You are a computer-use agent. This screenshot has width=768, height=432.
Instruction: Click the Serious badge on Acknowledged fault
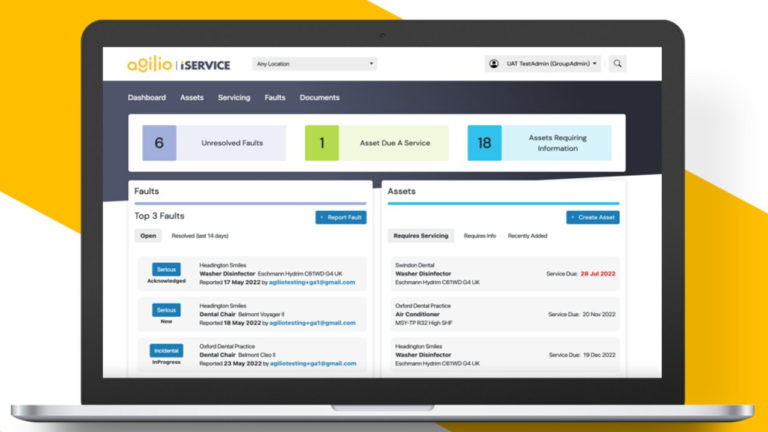point(167,269)
